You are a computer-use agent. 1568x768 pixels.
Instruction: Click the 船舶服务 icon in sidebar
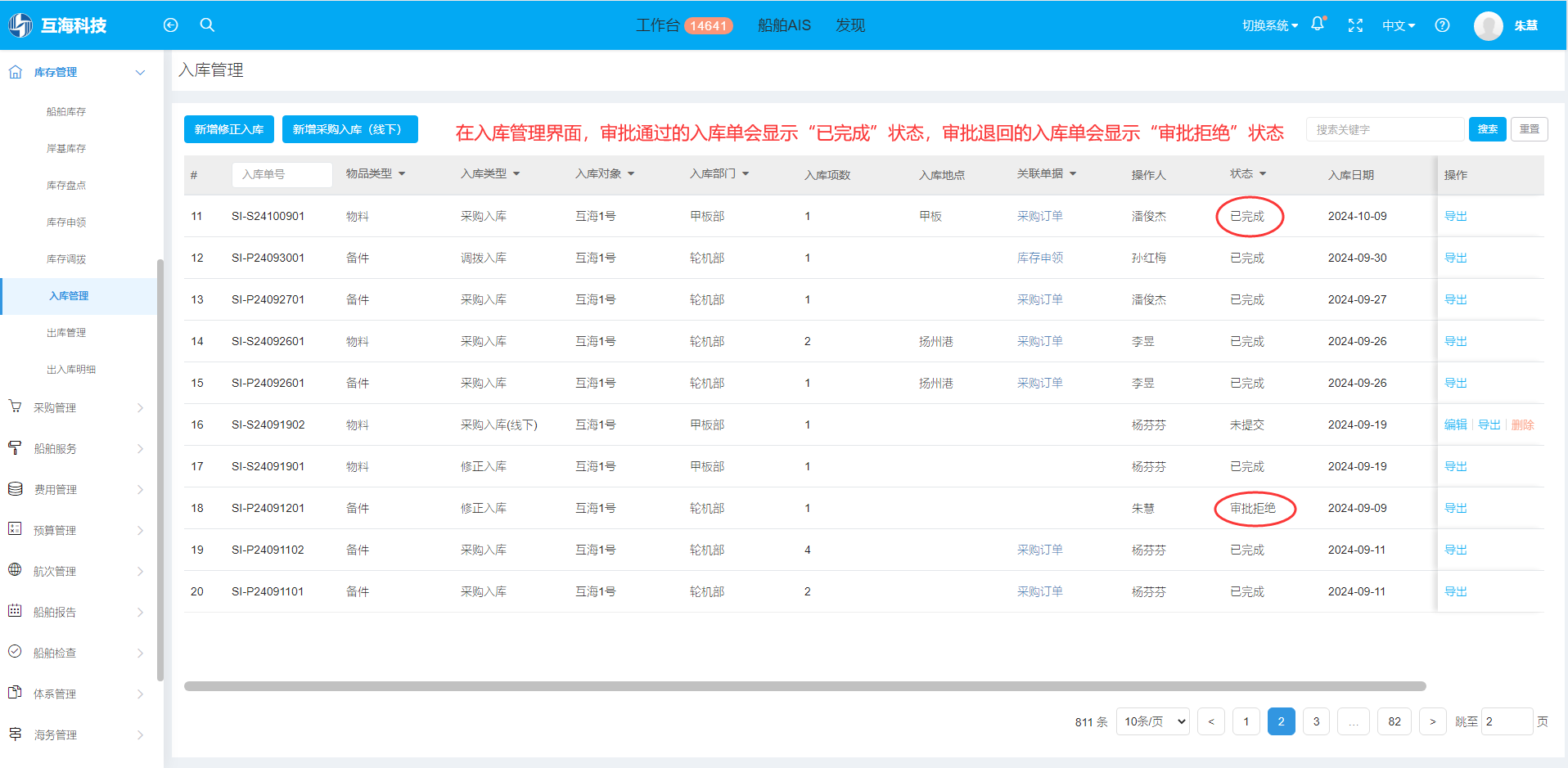[15, 447]
